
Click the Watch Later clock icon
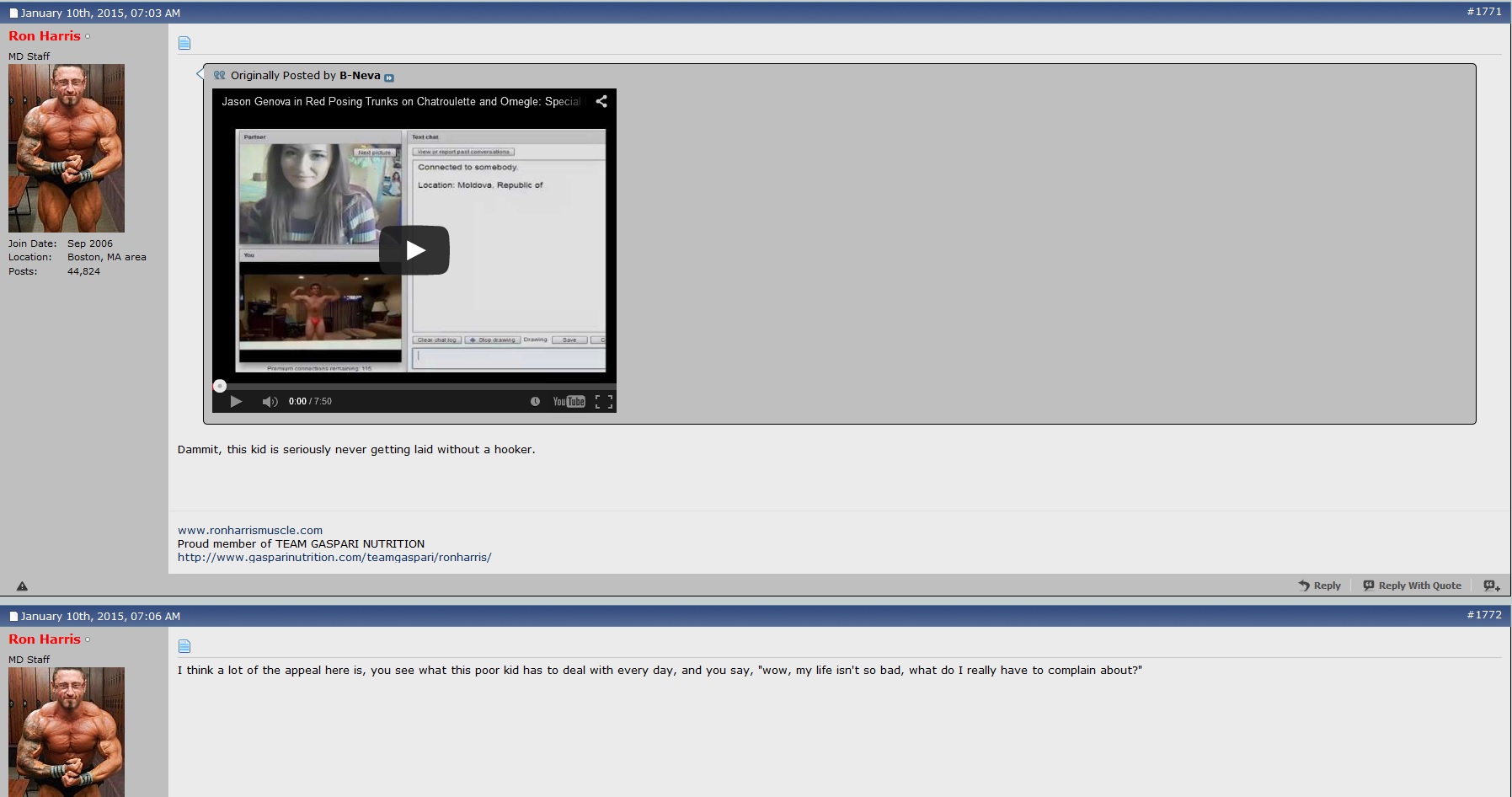pyautogui.click(x=535, y=401)
